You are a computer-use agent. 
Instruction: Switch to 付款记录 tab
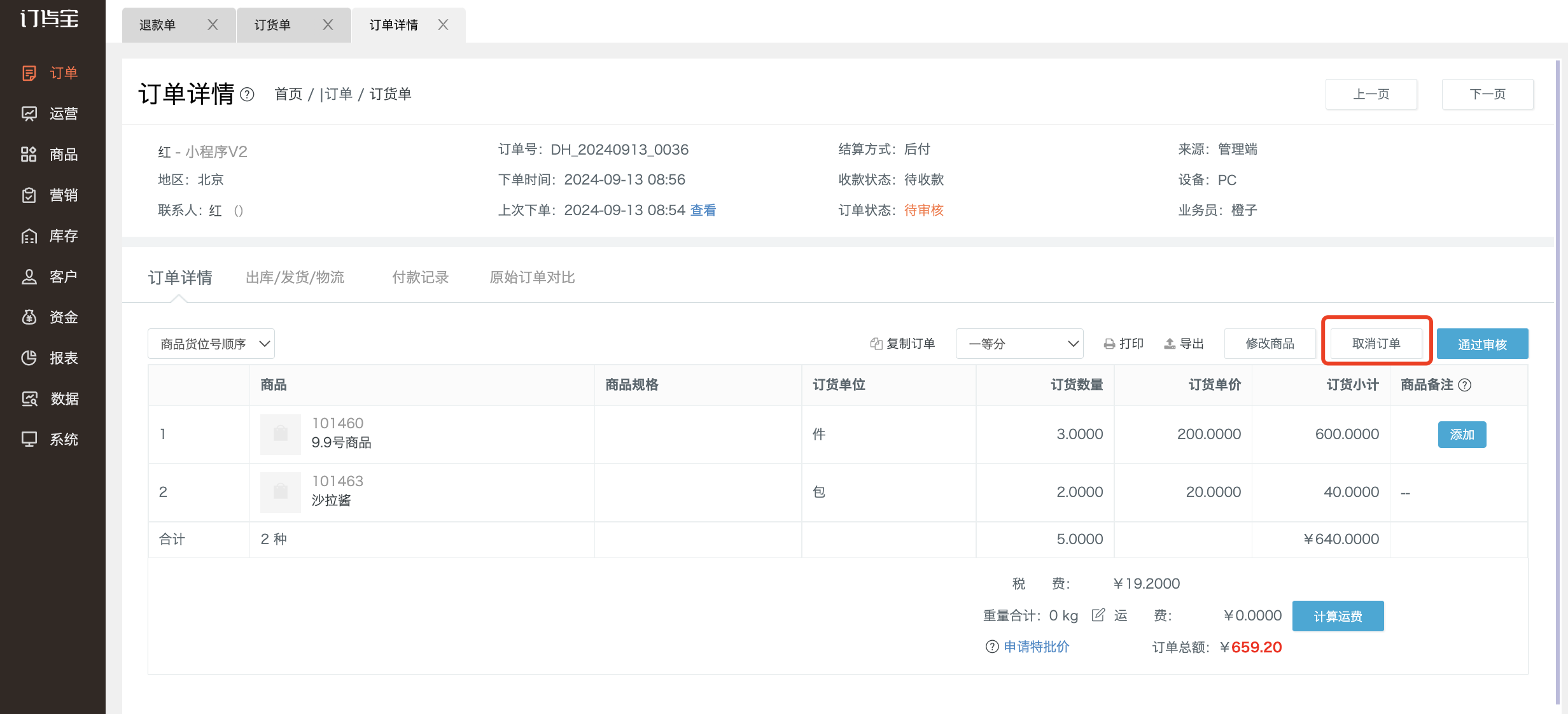[420, 277]
